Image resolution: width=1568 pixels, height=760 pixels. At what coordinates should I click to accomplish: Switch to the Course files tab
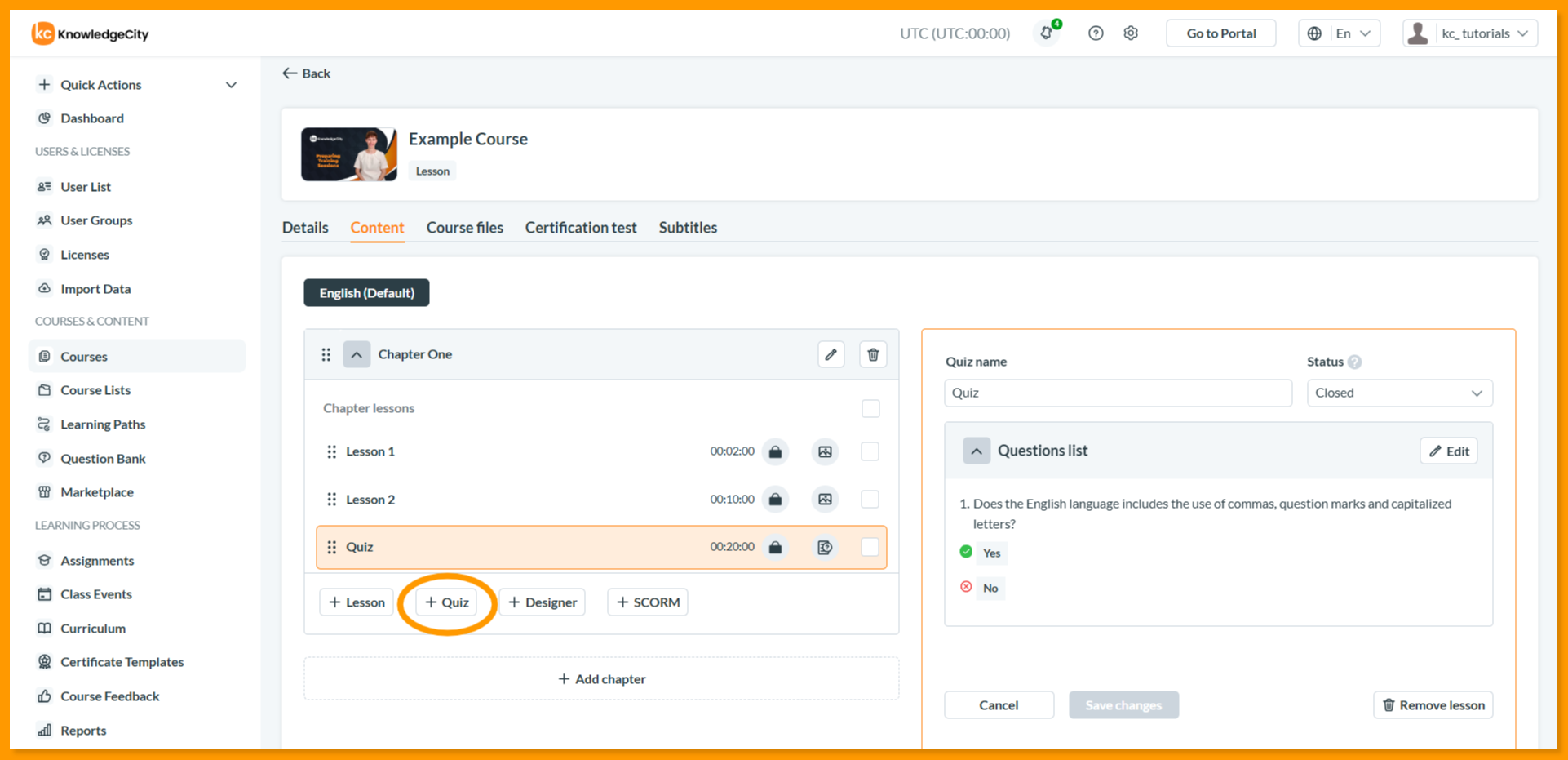coord(465,228)
